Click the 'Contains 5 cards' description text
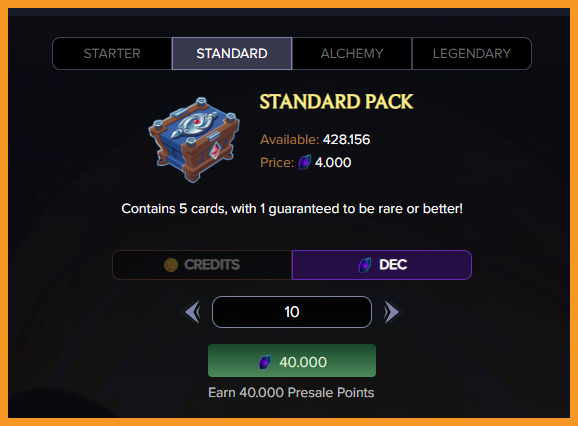This screenshot has height=426, width=578. point(292,209)
